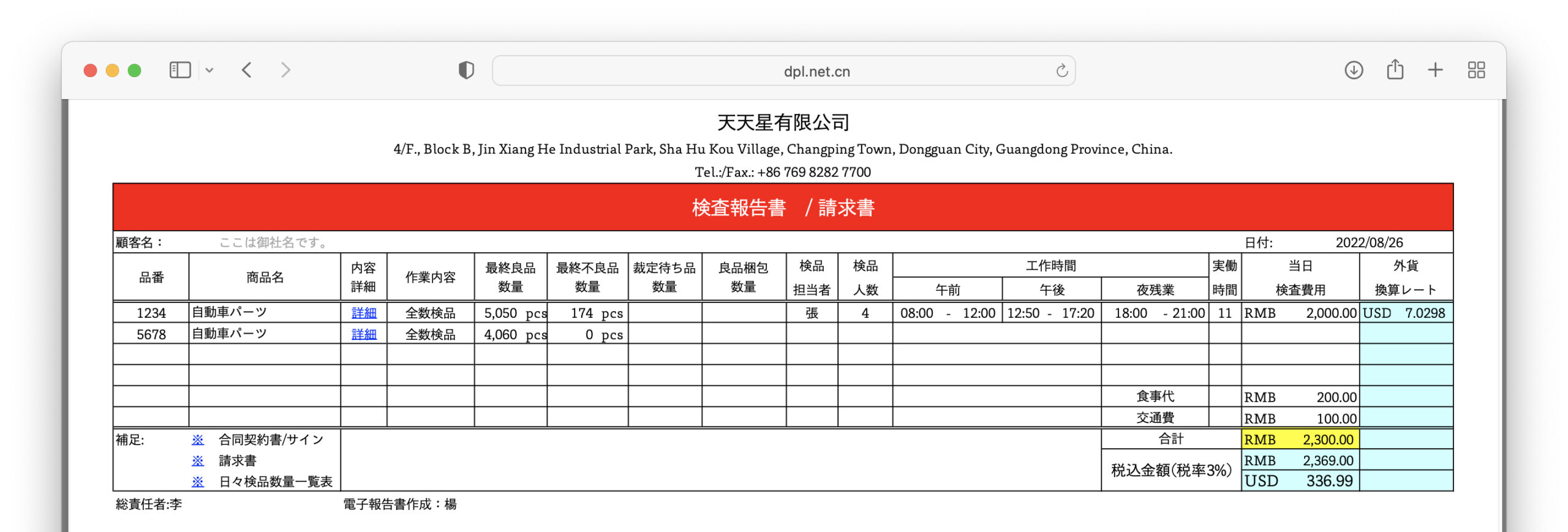Show the downloads list
The height and width of the screenshot is (532, 1568).
click(1354, 70)
